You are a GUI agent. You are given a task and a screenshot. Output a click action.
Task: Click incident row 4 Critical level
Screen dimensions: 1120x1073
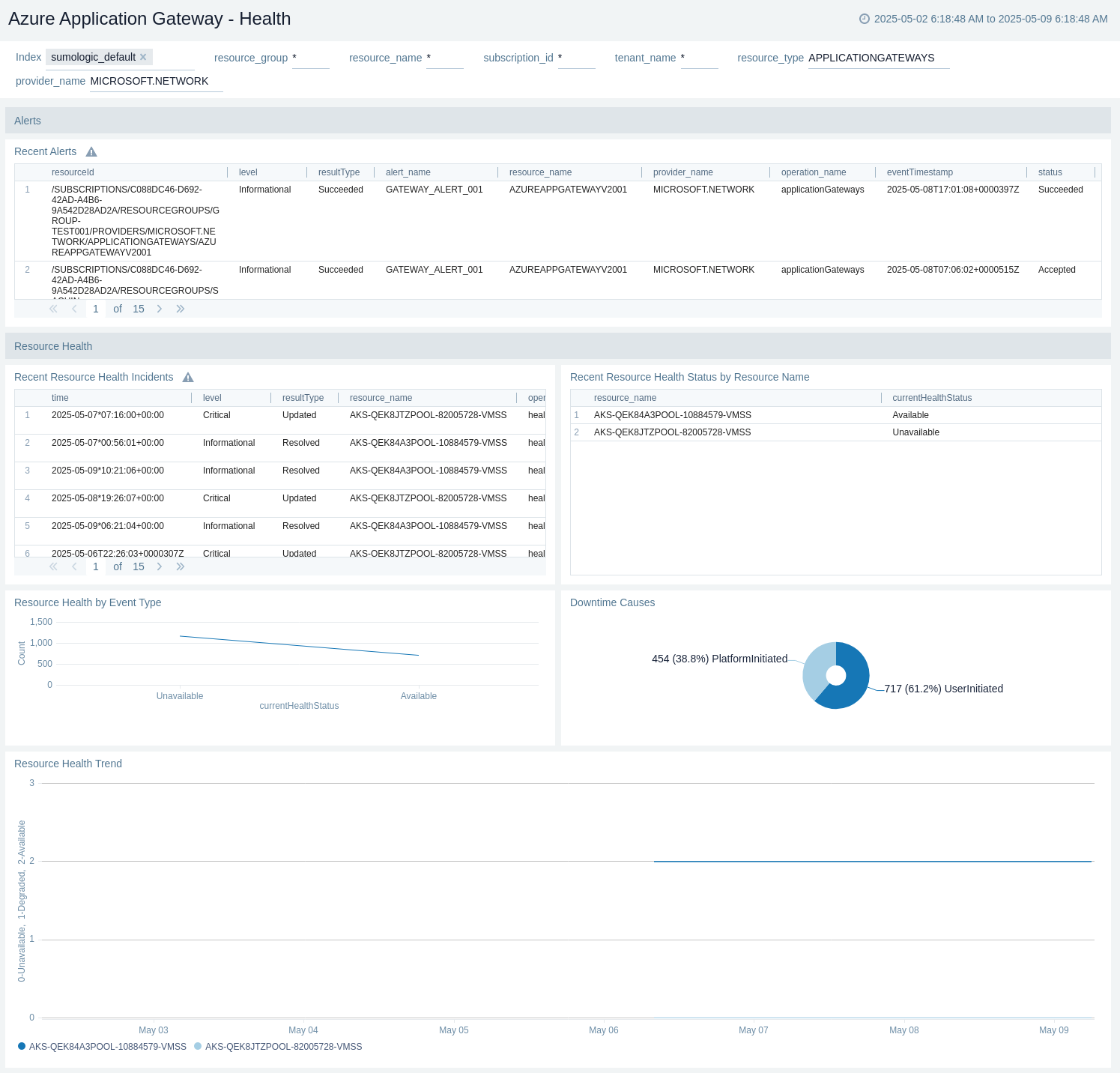click(217, 498)
